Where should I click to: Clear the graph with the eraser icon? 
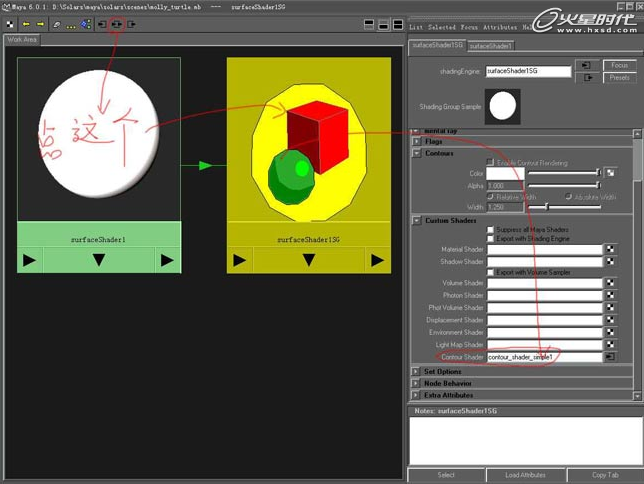coord(57,25)
